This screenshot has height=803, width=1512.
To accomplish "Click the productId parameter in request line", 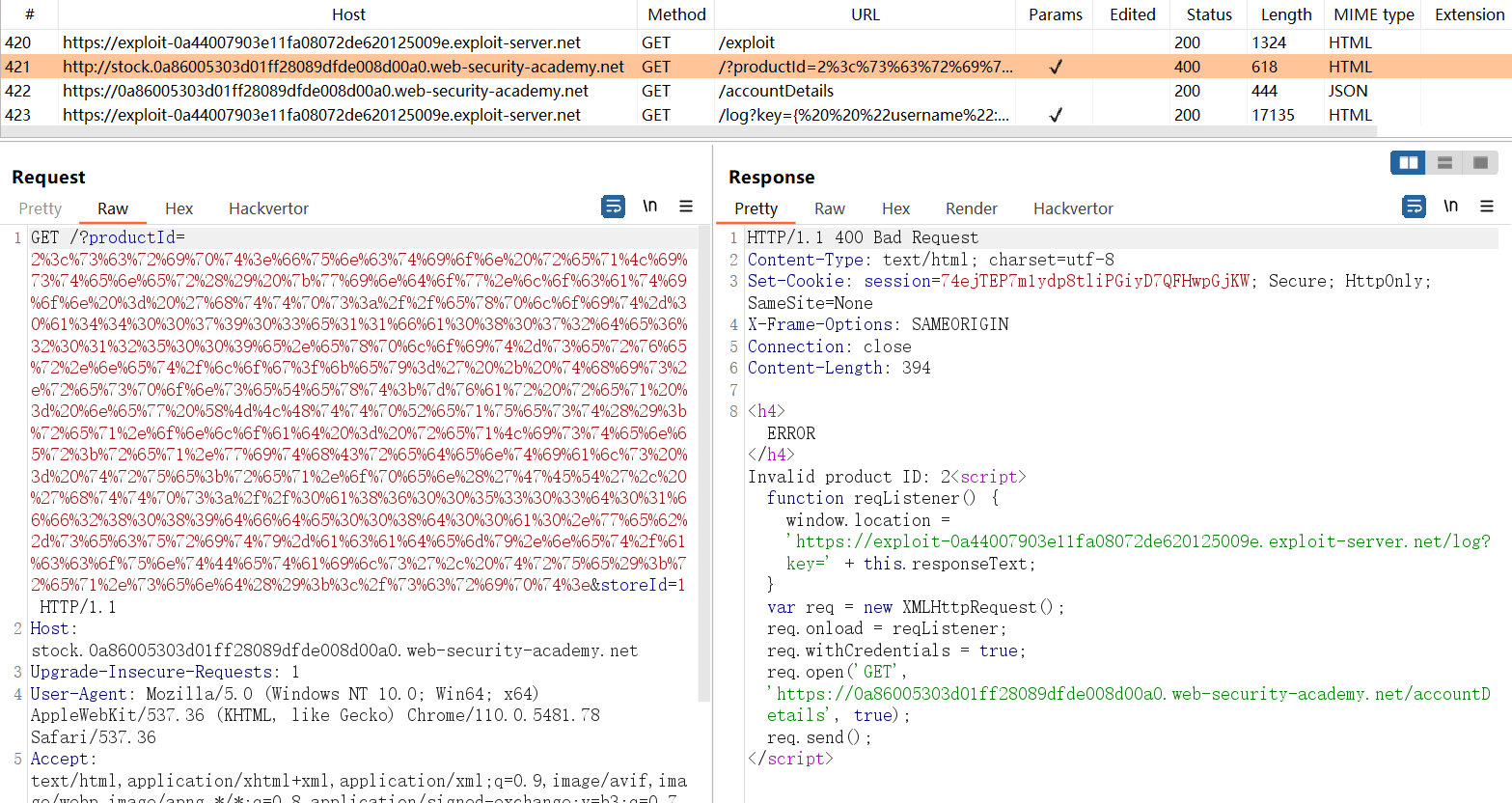I will (x=132, y=237).
